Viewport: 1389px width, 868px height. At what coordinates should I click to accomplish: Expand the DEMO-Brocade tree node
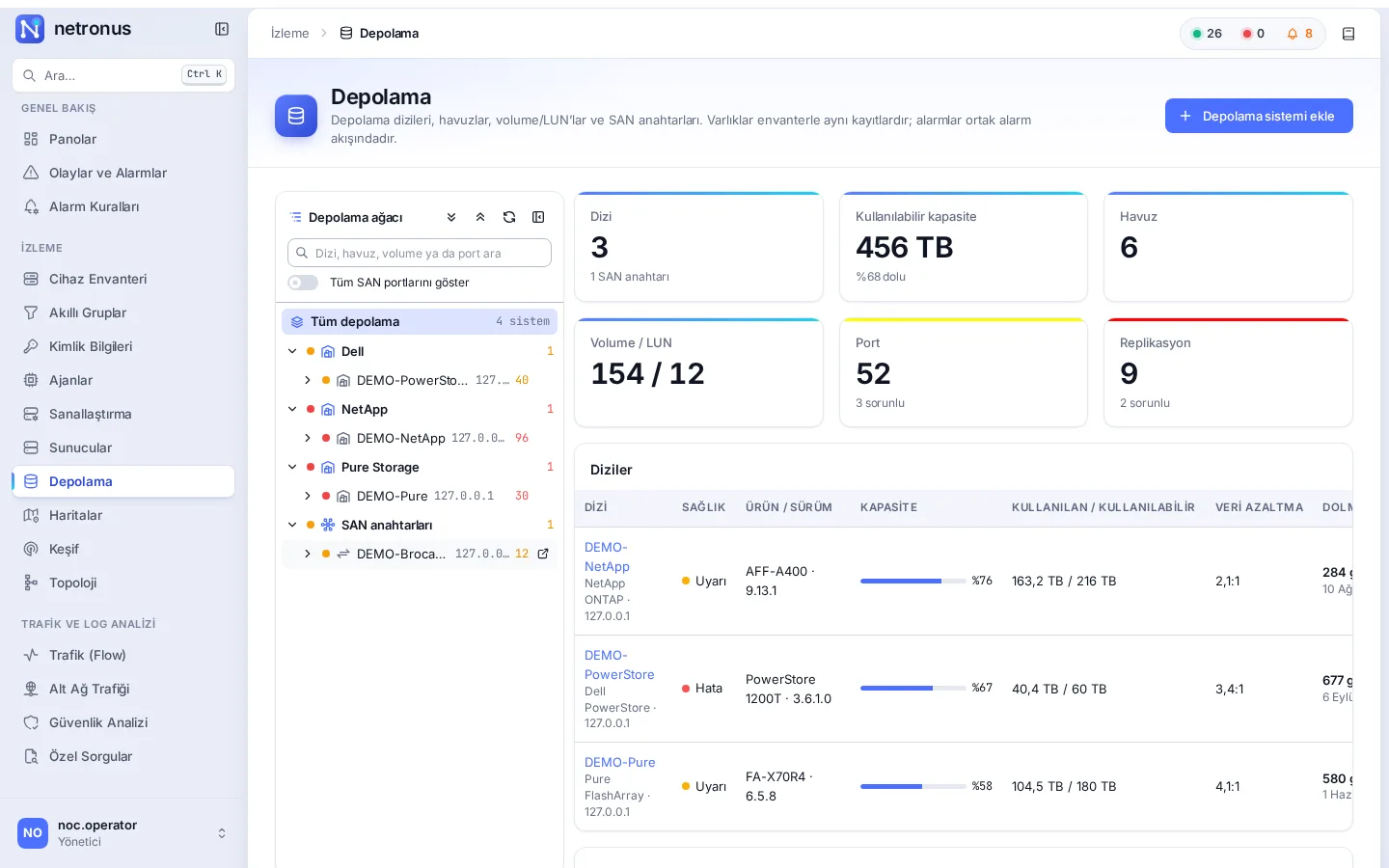coord(308,554)
